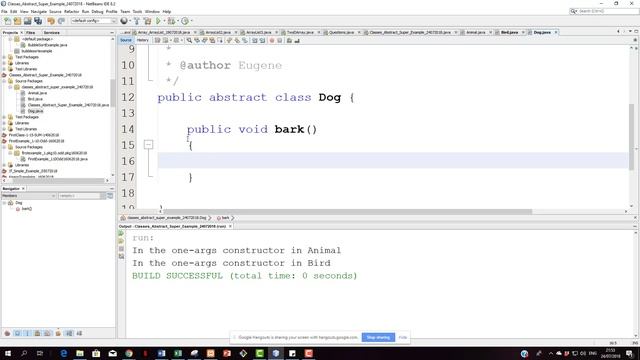Open the Members dropdown in Navigator

[x=29, y=196]
